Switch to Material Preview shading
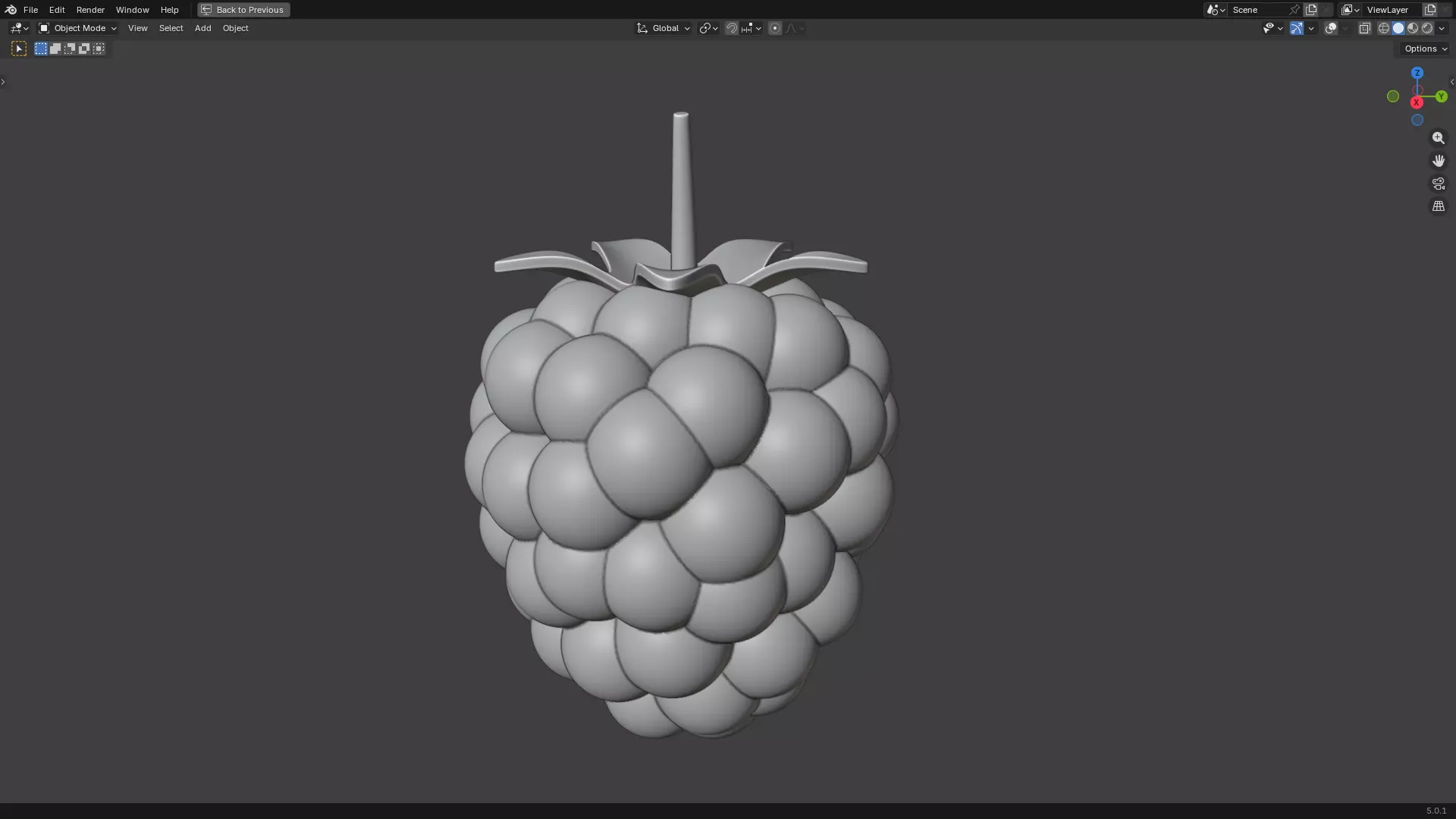 pyautogui.click(x=1413, y=28)
